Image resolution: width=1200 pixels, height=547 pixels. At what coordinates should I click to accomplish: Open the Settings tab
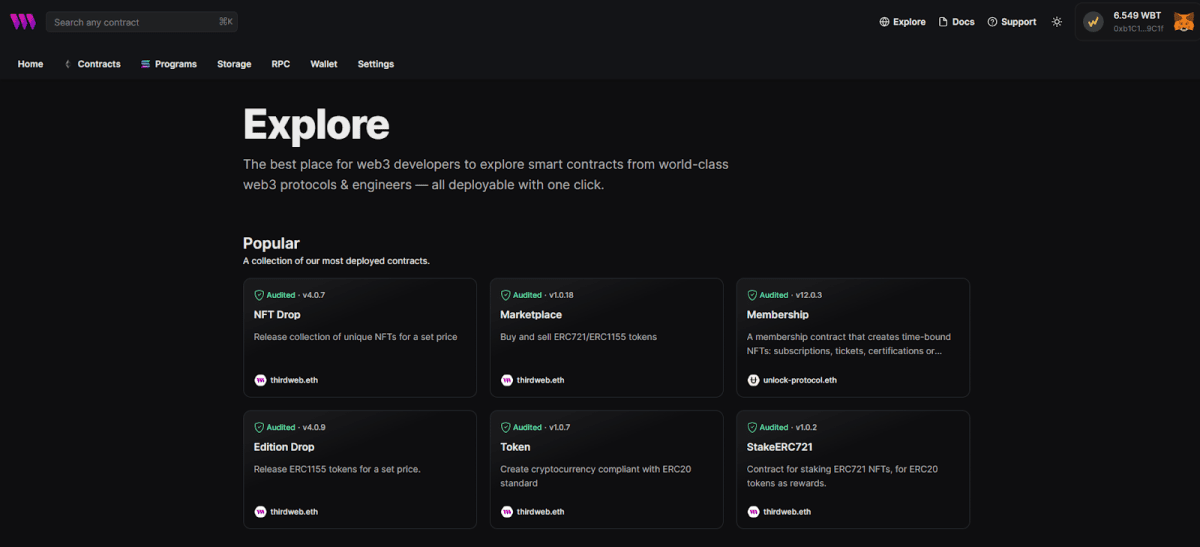pos(376,64)
